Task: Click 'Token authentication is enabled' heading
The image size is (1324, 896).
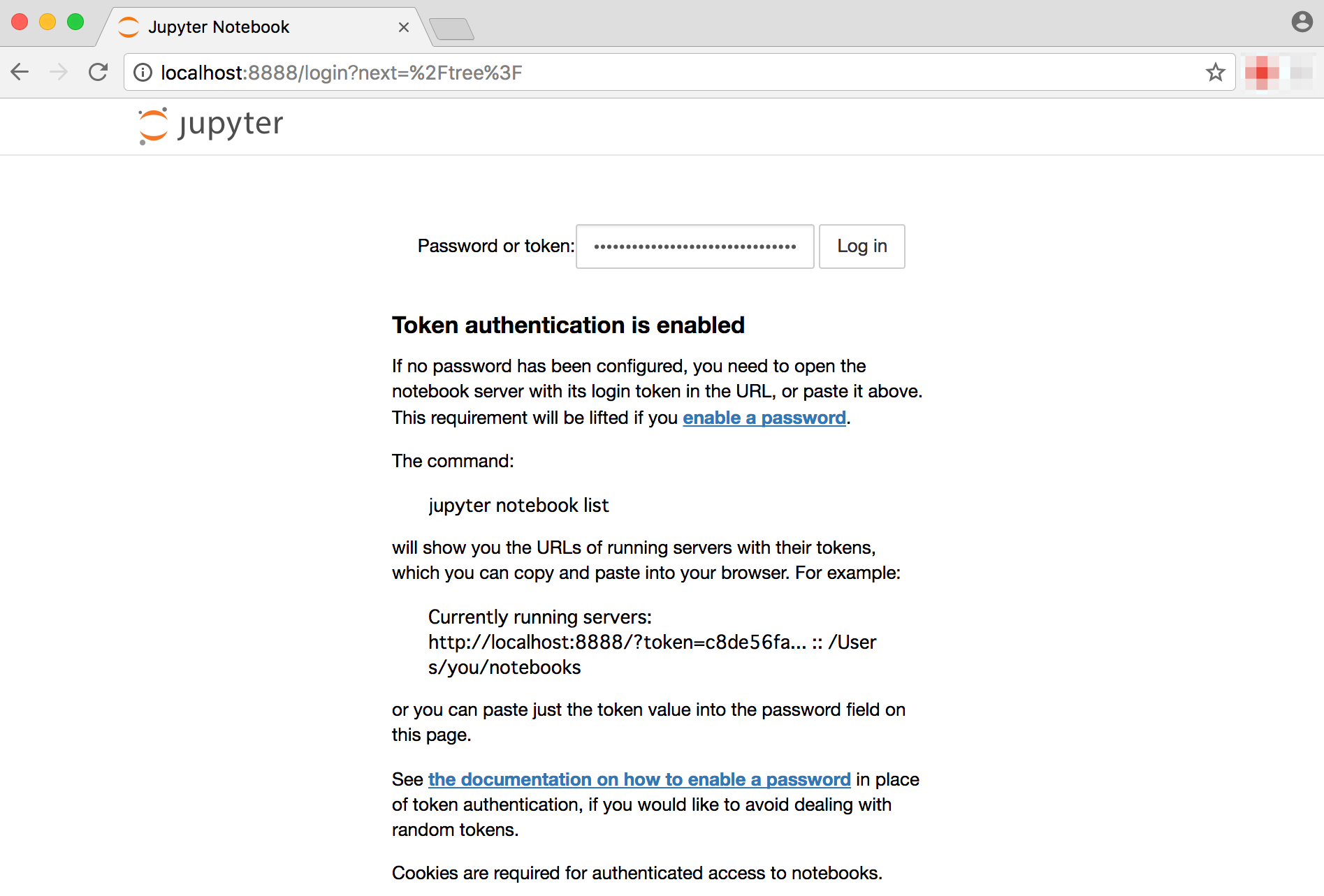Action: coord(568,325)
